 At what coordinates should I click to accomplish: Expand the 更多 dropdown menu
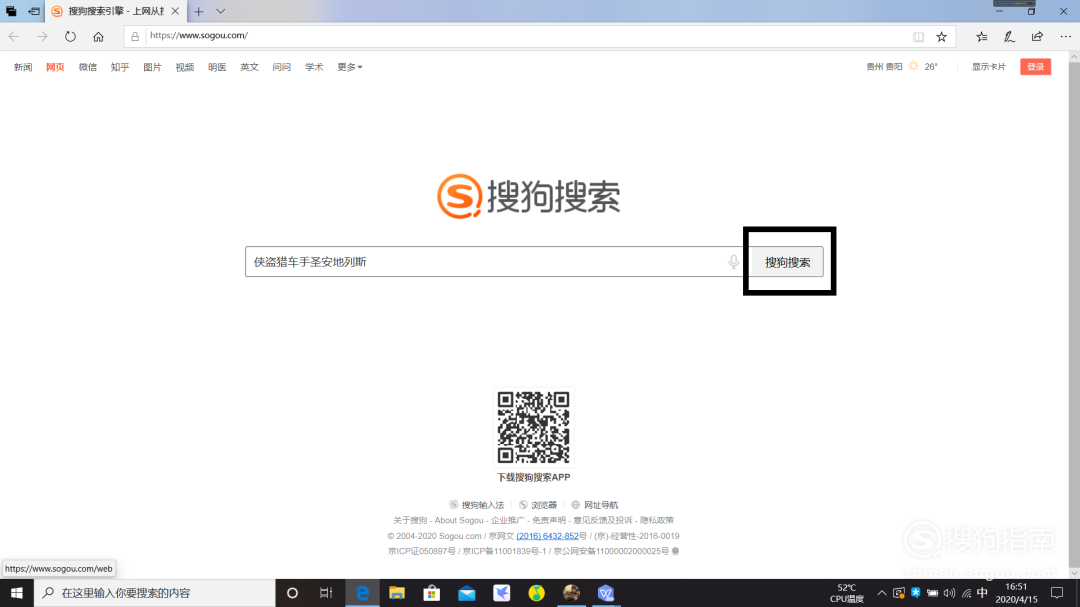(349, 67)
